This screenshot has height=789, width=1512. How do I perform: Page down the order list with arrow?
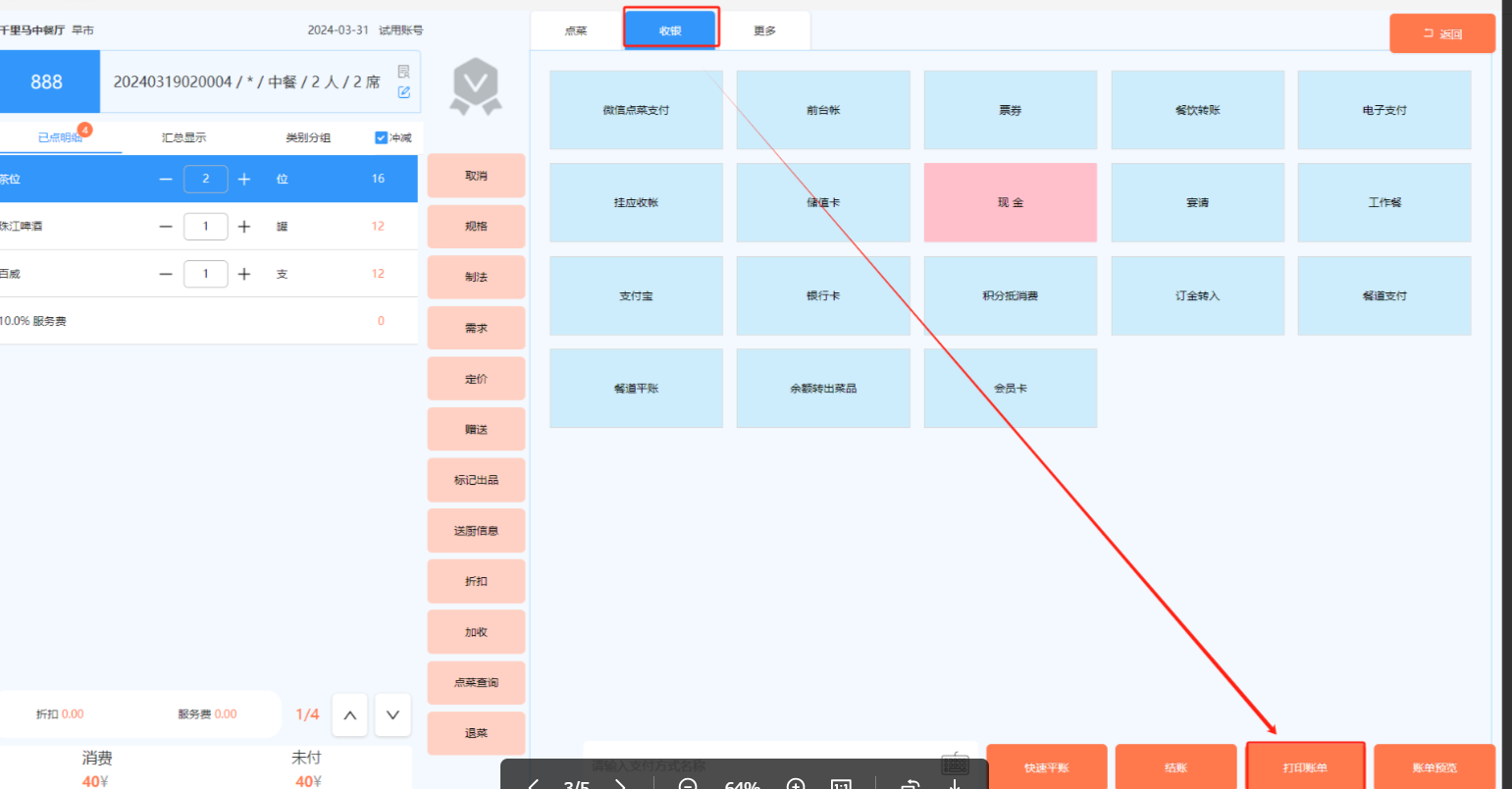click(392, 715)
